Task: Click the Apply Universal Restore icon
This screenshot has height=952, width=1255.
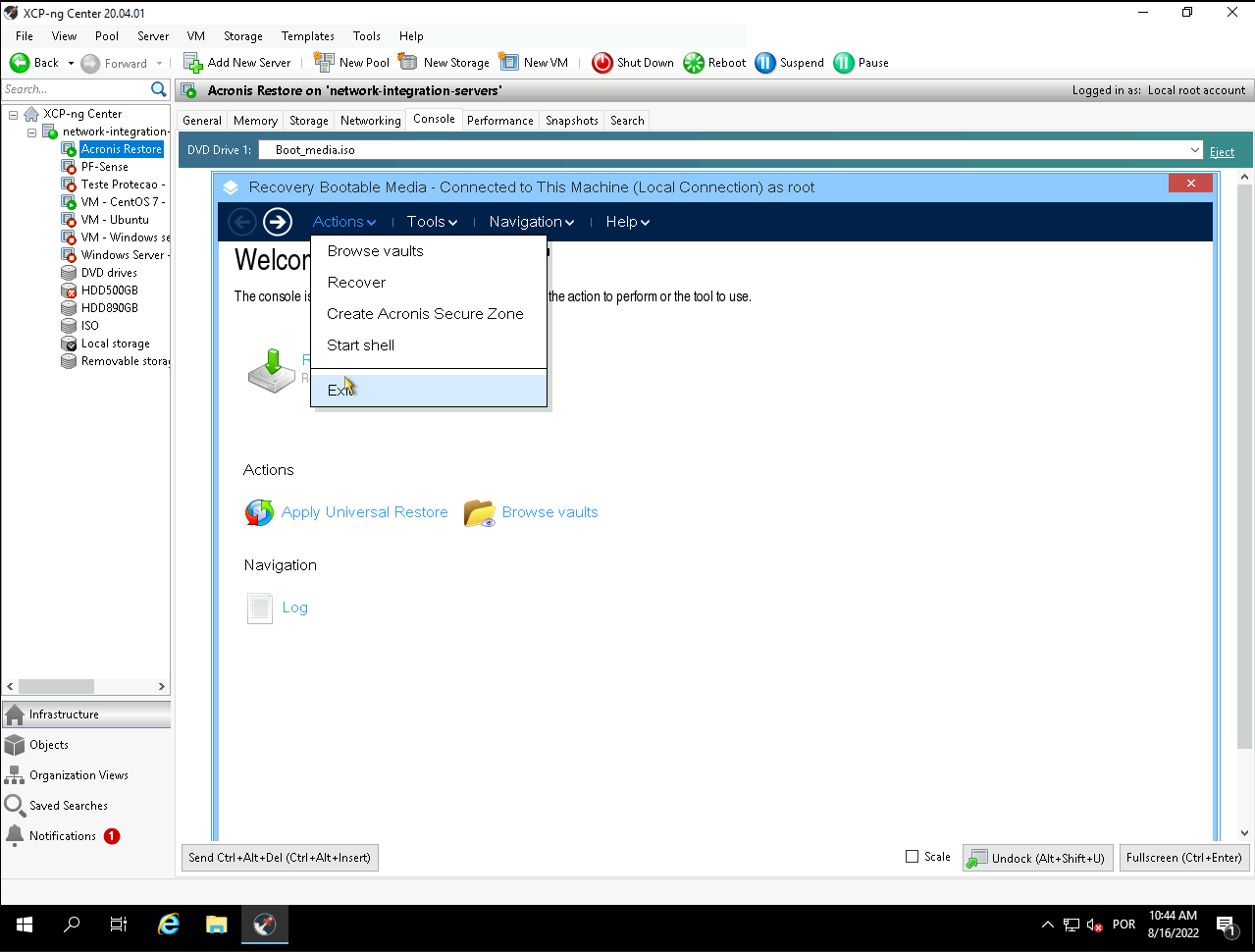Action: (x=259, y=512)
